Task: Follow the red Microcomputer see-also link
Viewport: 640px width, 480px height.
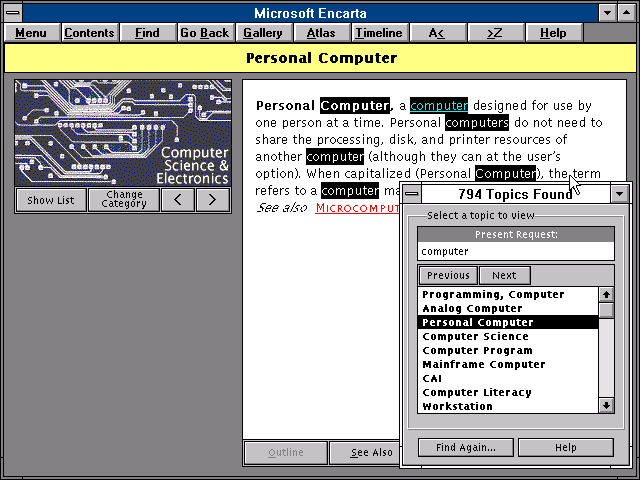Action: click(358, 208)
